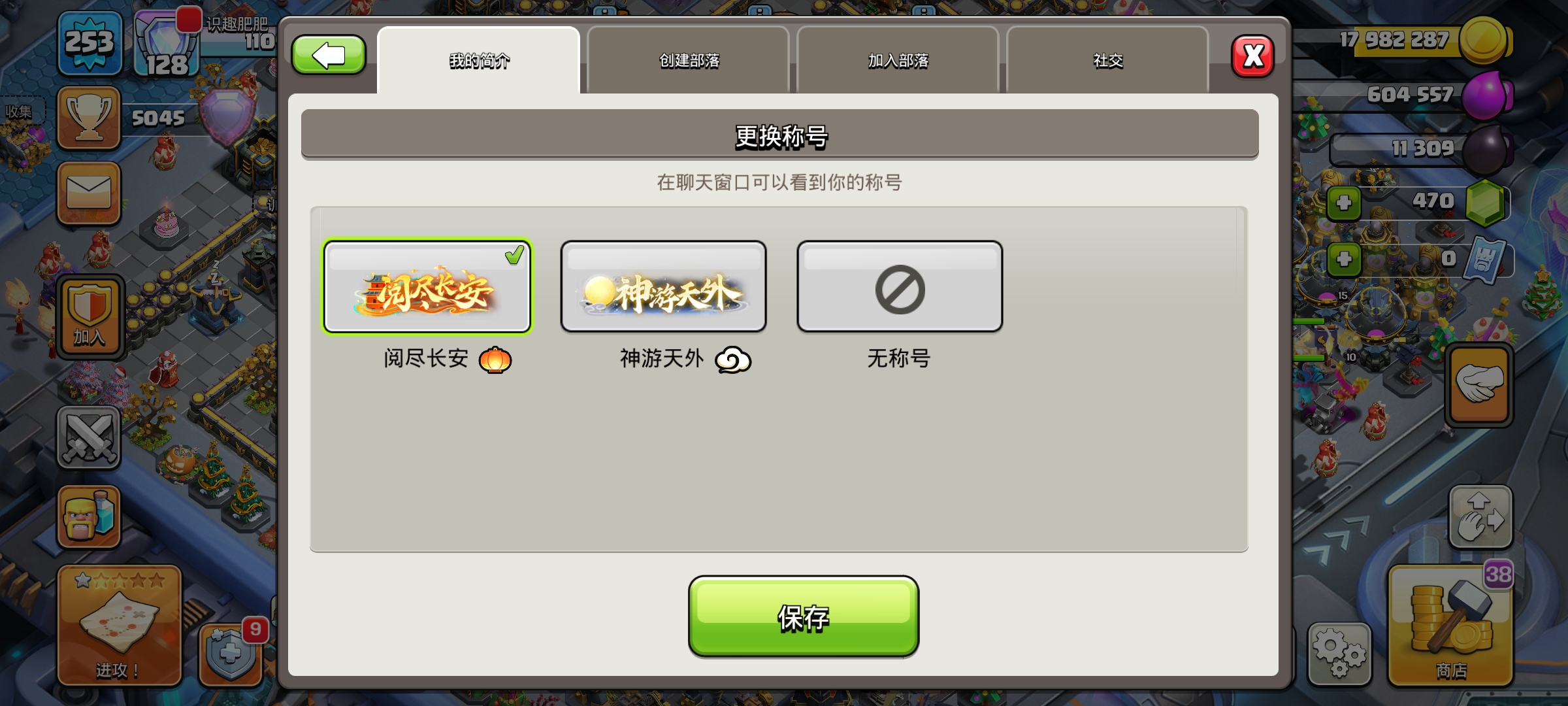This screenshot has height=706, width=1568.
Task: Go back with the green arrow button
Action: pyautogui.click(x=329, y=55)
